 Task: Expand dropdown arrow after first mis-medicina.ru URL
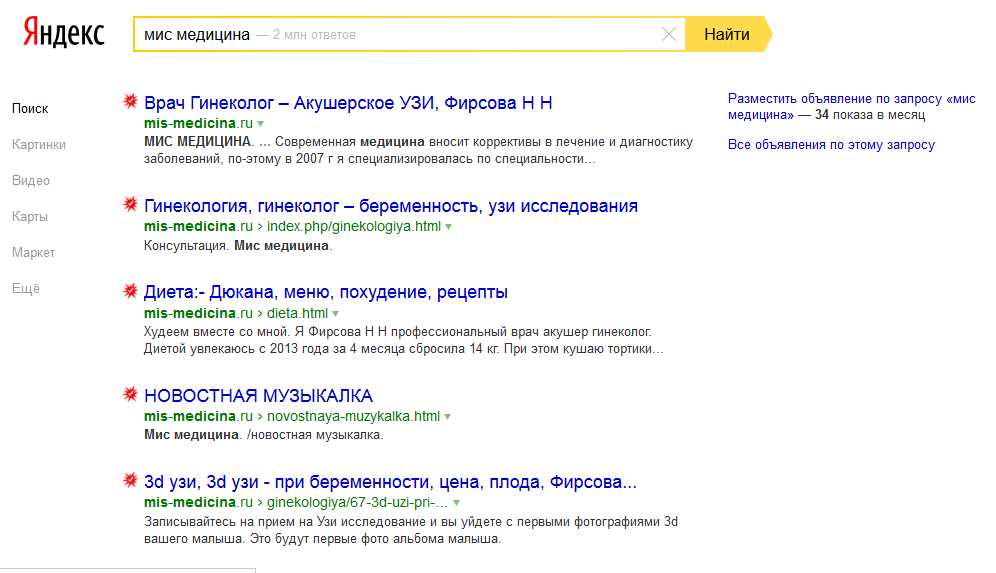(260, 124)
